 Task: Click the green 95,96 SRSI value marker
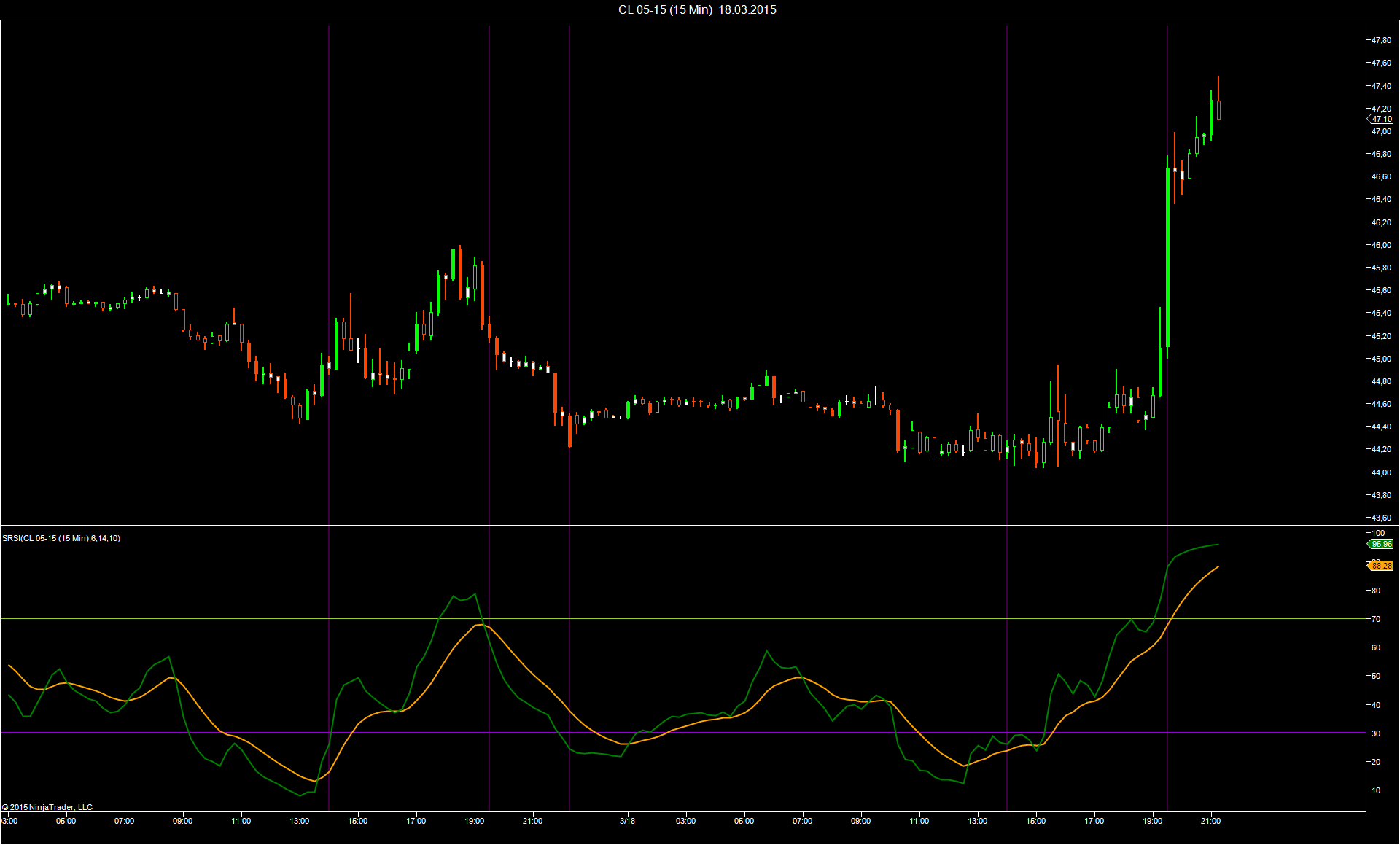pos(1381,544)
